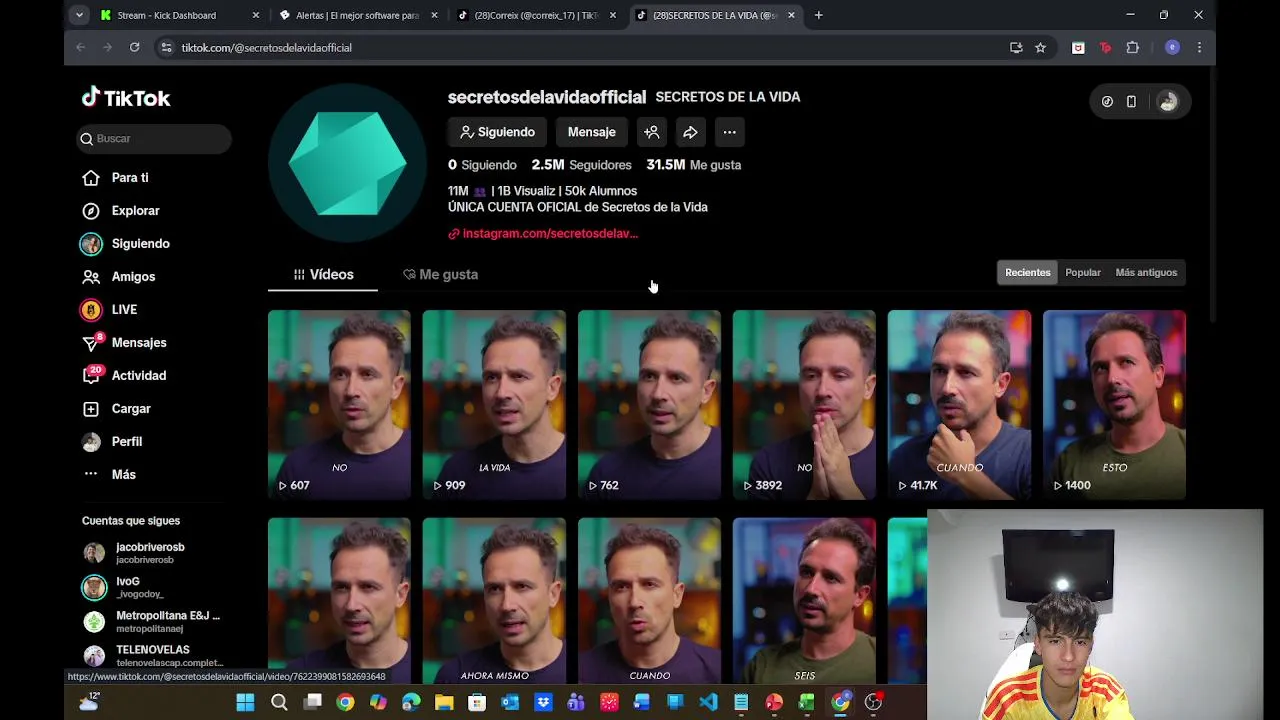Viewport: 1280px width, 720px height.
Task: Select Más antiguos sorting
Action: click(1146, 272)
